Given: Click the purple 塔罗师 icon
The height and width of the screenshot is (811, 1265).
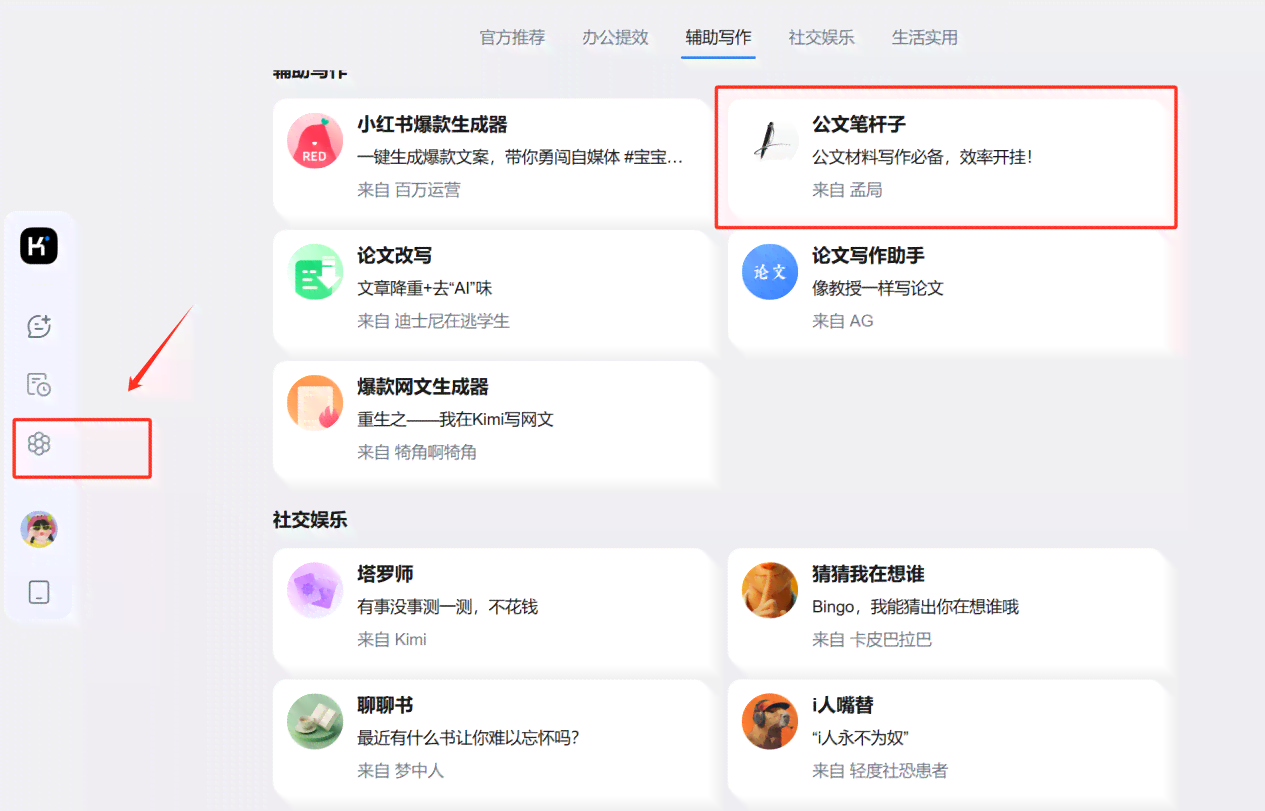Looking at the screenshot, I should point(315,590).
